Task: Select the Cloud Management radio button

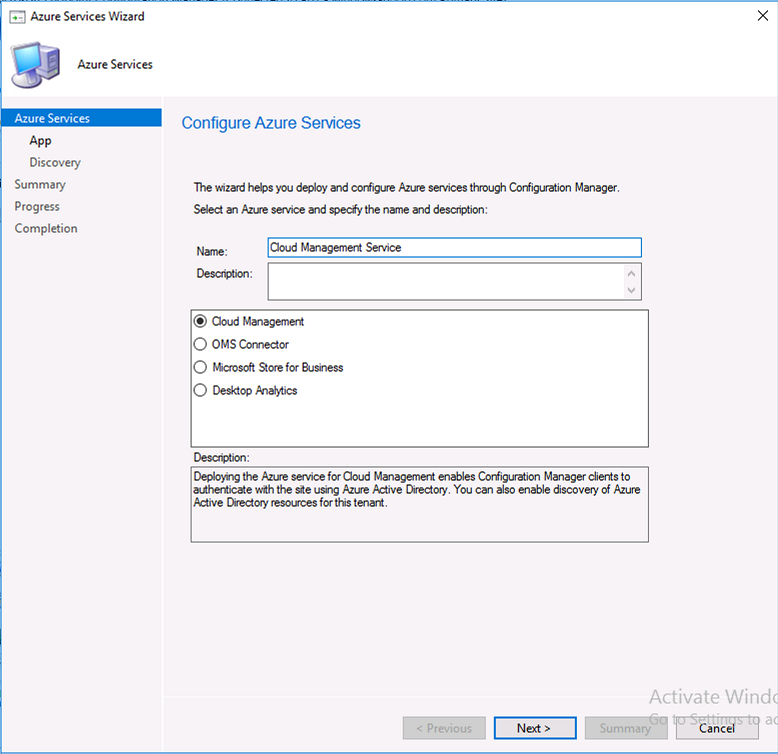Action: coord(200,321)
